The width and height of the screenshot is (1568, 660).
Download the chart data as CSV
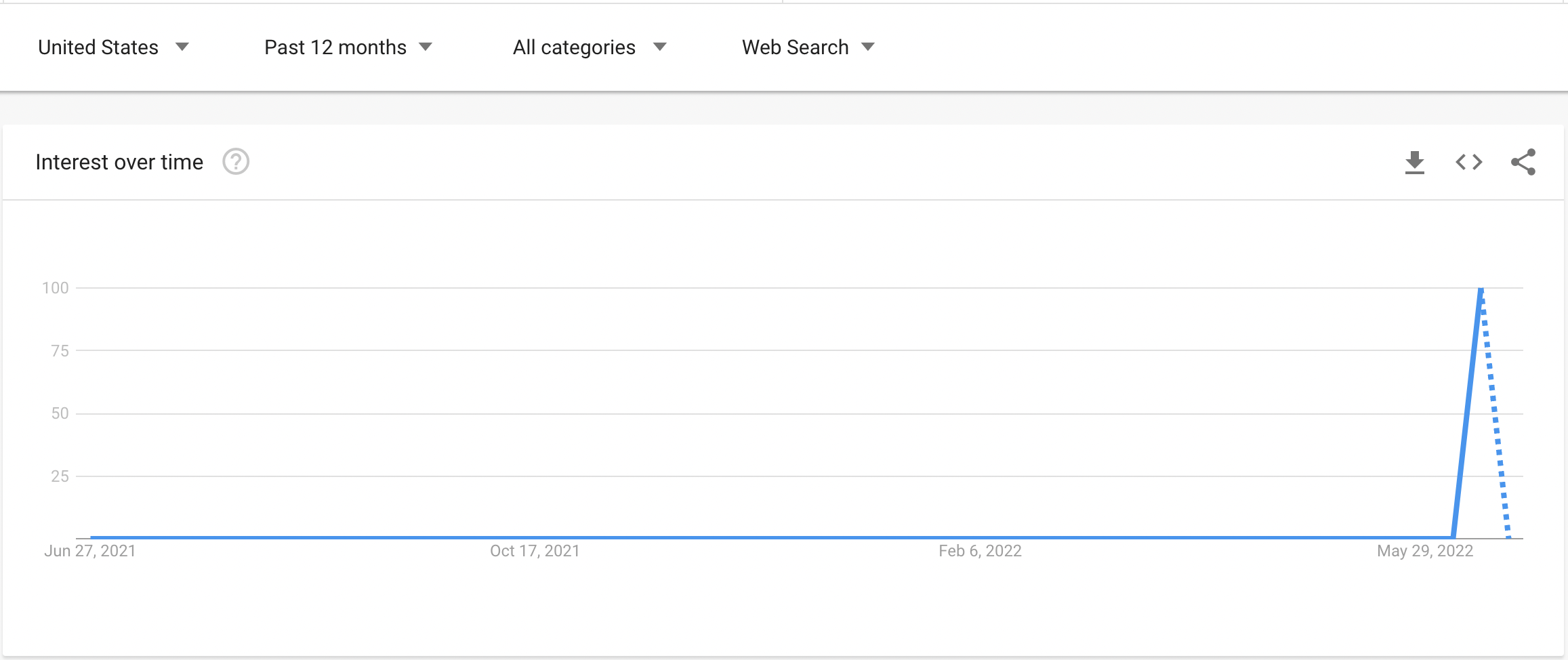tap(1414, 163)
